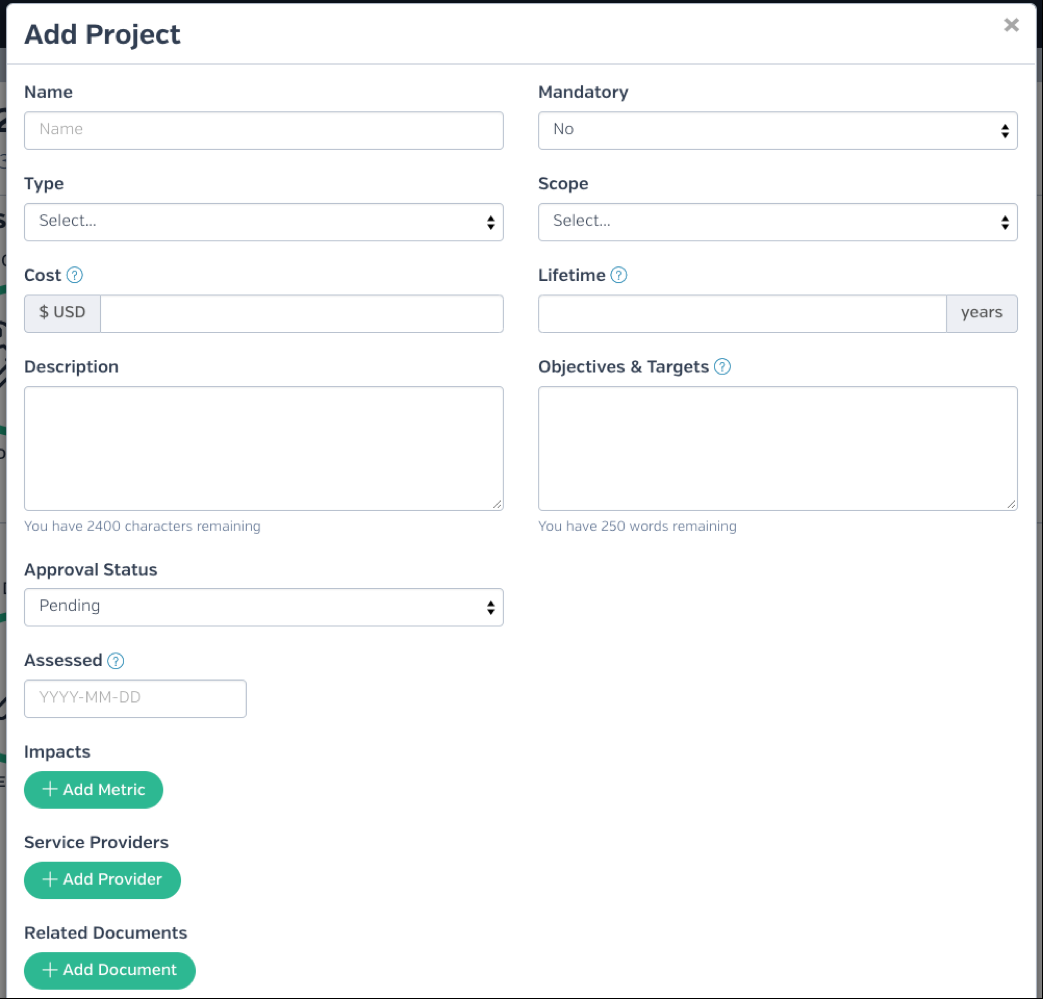This screenshot has height=999, width=1043.
Task: Click the plus icon on Add Metric
Action: [49, 789]
